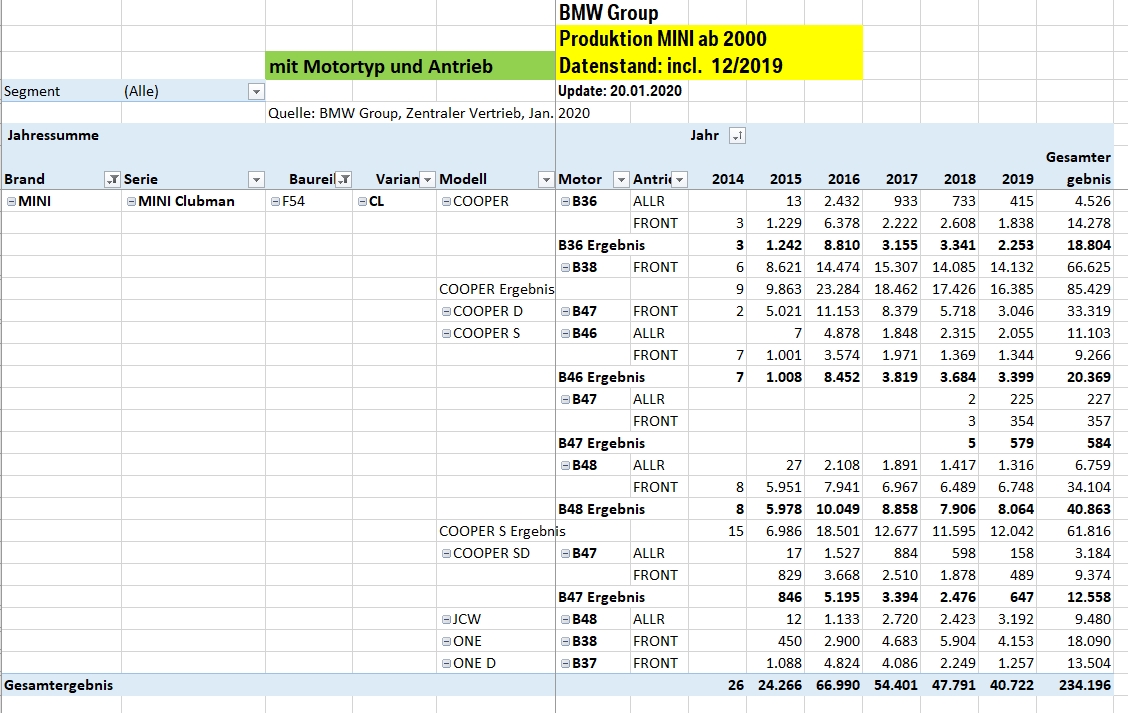Collapse the MINI brand group
Image resolution: width=1128 pixels, height=713 pixels.
click(x=11, y=201)
